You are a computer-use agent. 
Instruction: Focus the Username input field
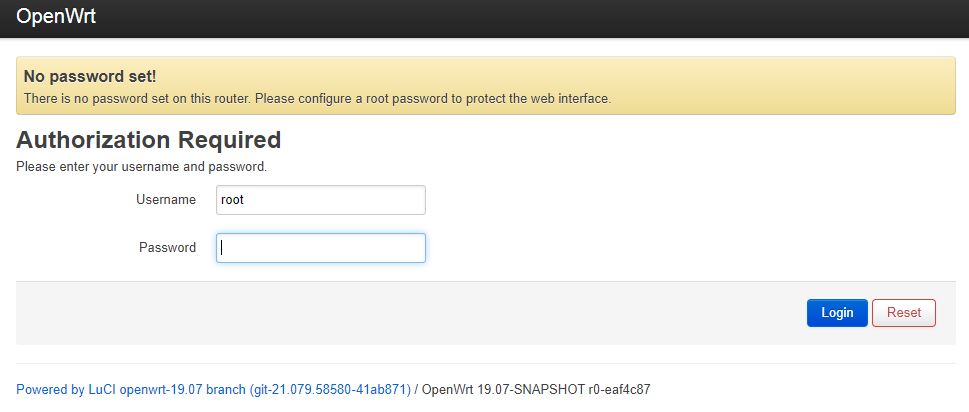[321, 200]
